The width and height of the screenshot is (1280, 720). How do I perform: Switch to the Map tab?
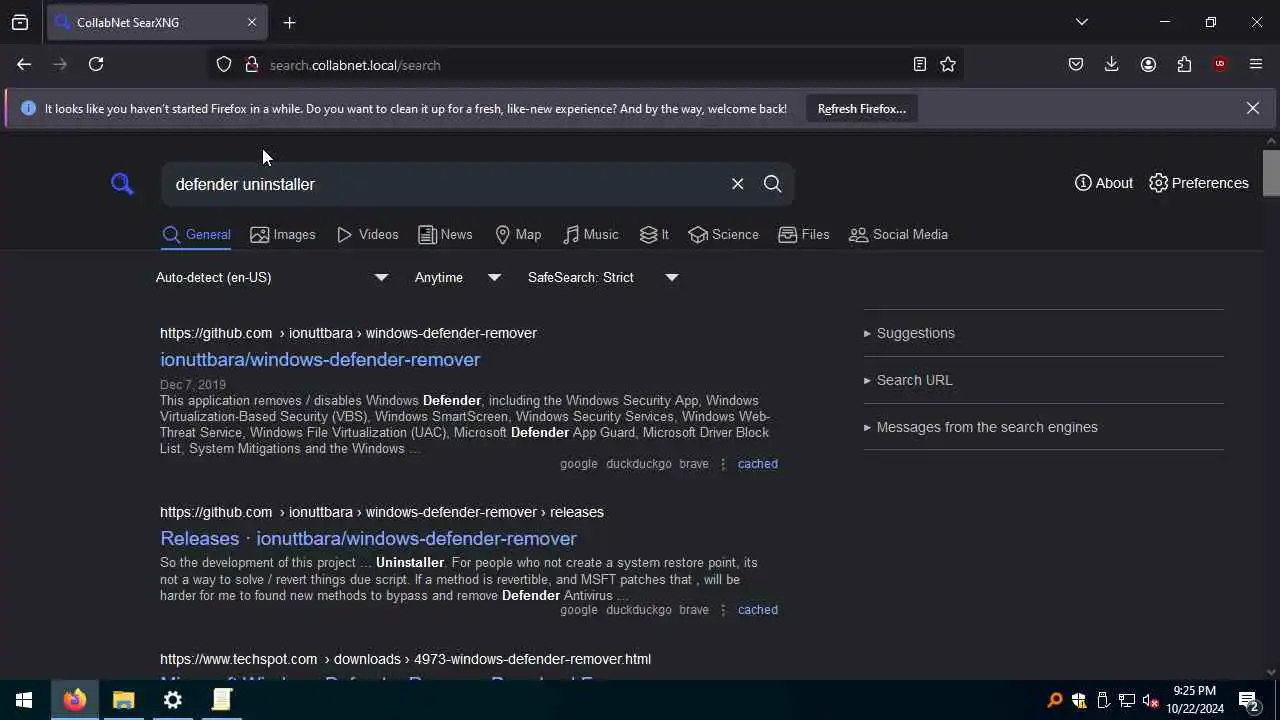pyautogui.click(x=518, y=234)
